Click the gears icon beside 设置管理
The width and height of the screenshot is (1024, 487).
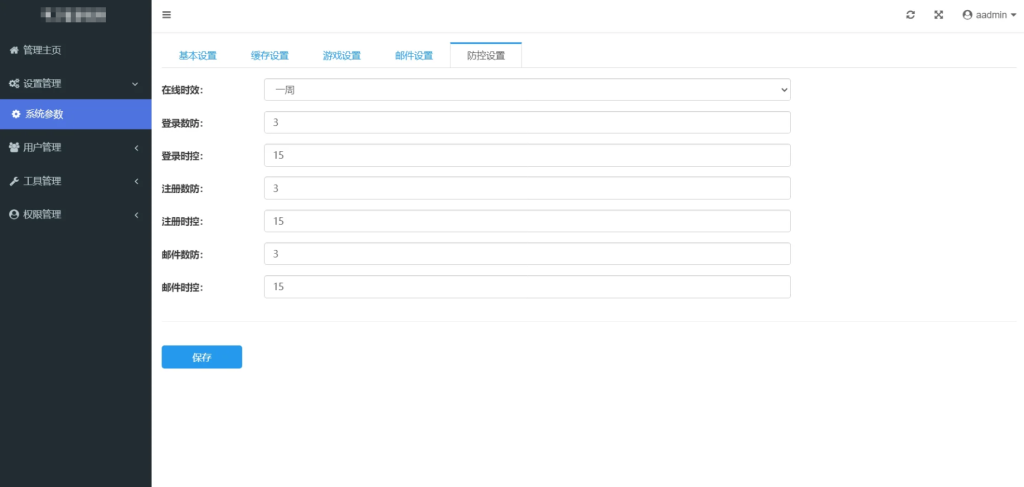coord(14,84)
